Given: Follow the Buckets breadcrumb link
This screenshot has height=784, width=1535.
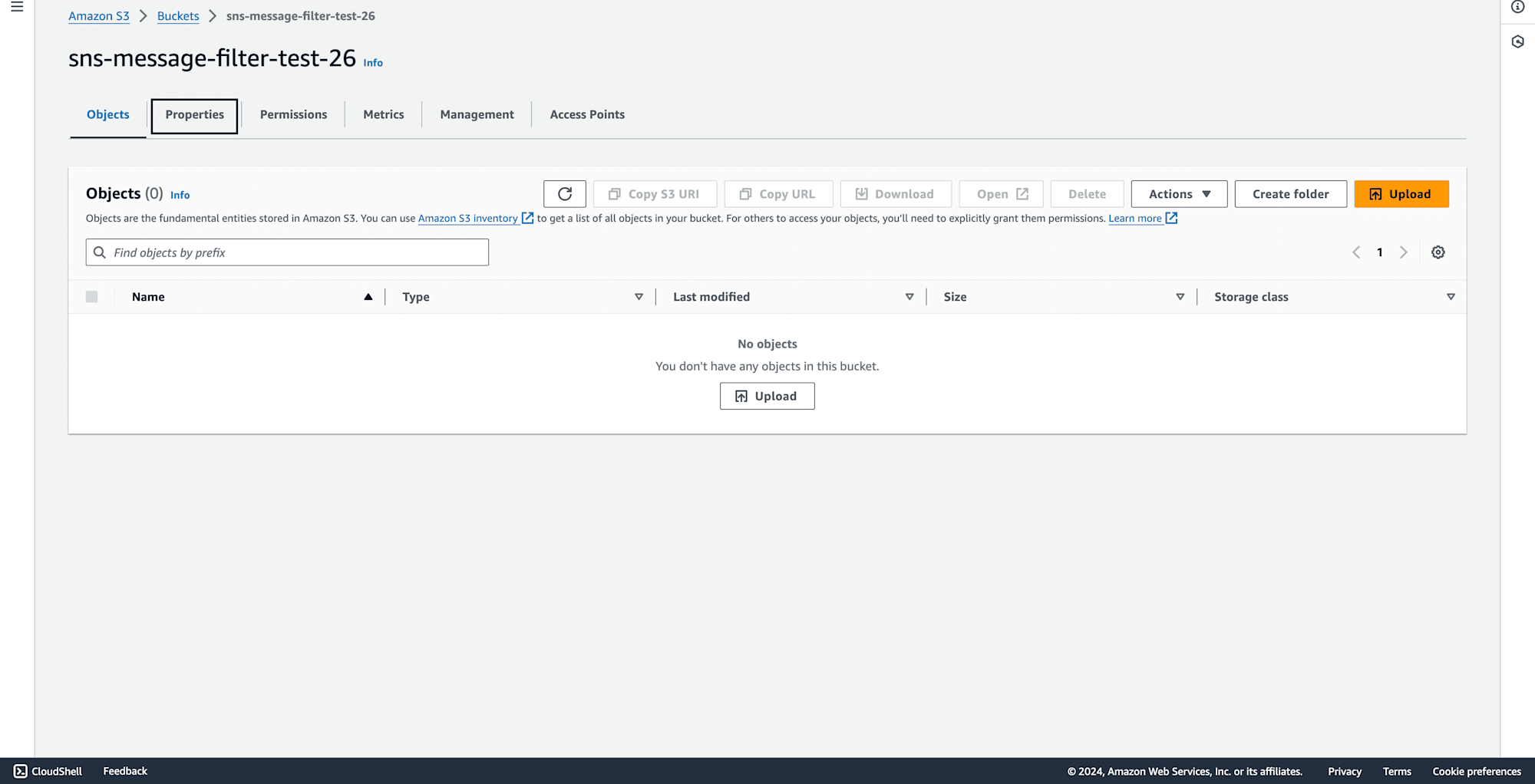Looking at the screenshot, I should point(178,16).
